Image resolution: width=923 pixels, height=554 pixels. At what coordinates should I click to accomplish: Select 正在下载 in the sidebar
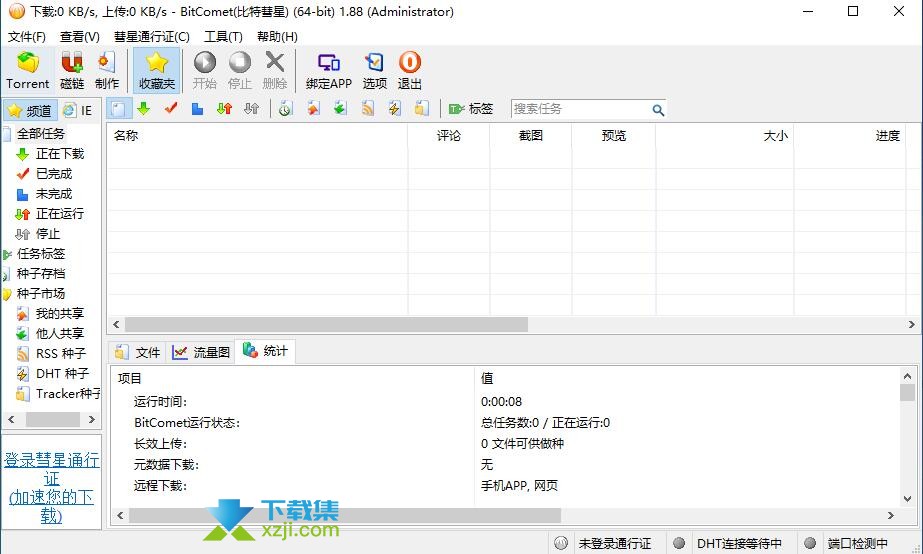click(59, 154)
